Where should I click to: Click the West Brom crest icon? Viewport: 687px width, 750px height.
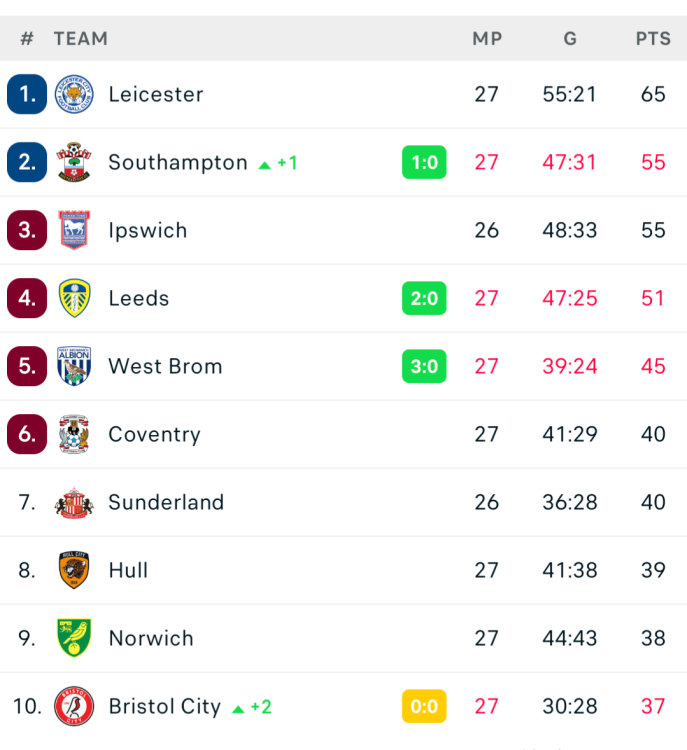pos(74,366)
